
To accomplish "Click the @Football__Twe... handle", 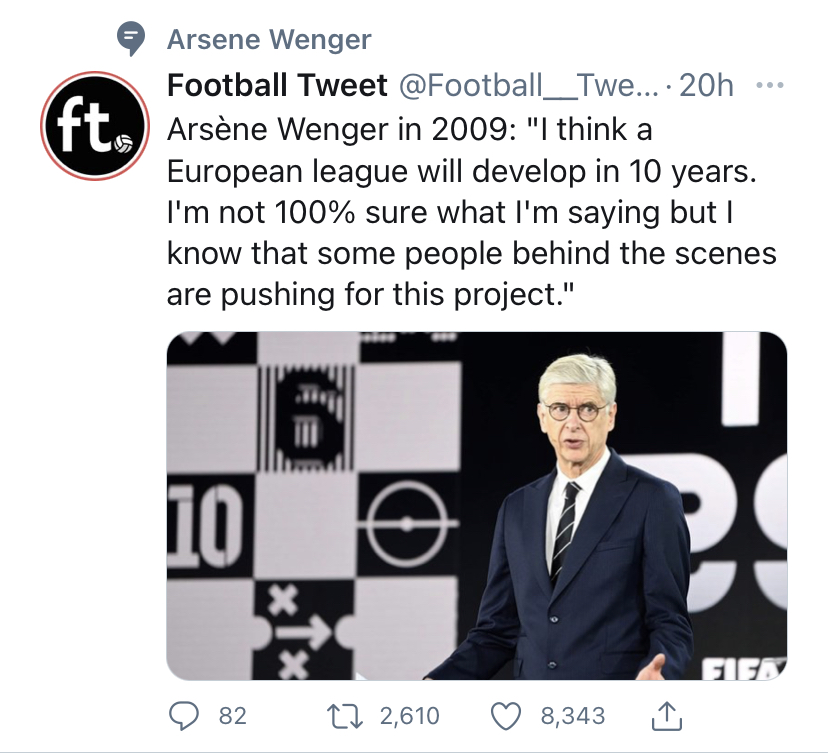I will (529, 85).
